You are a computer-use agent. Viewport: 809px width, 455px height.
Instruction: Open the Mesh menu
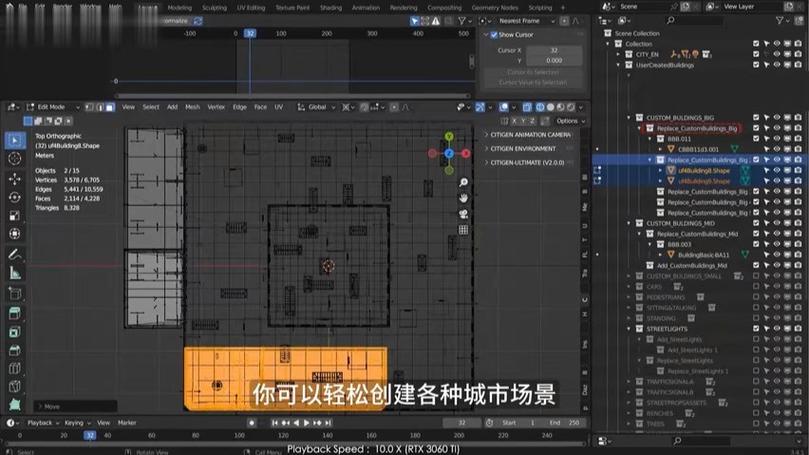point(192,107)
